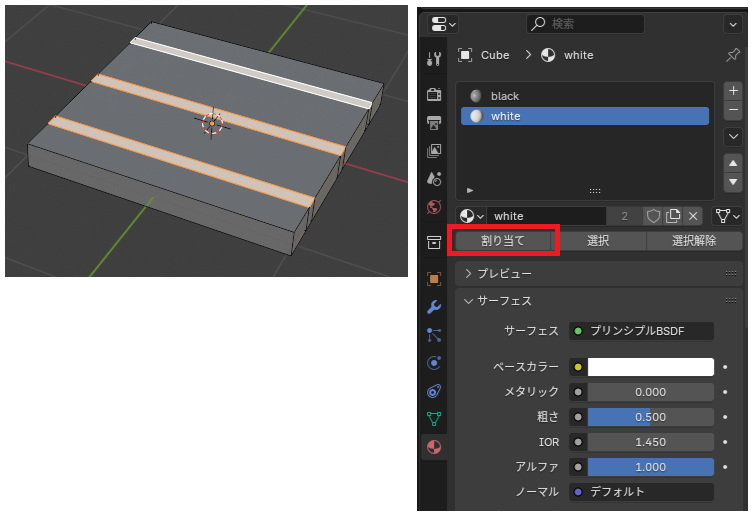756x517 pixels.
Task: Open the Output properties tab
Action: click(x=434, y=122)
